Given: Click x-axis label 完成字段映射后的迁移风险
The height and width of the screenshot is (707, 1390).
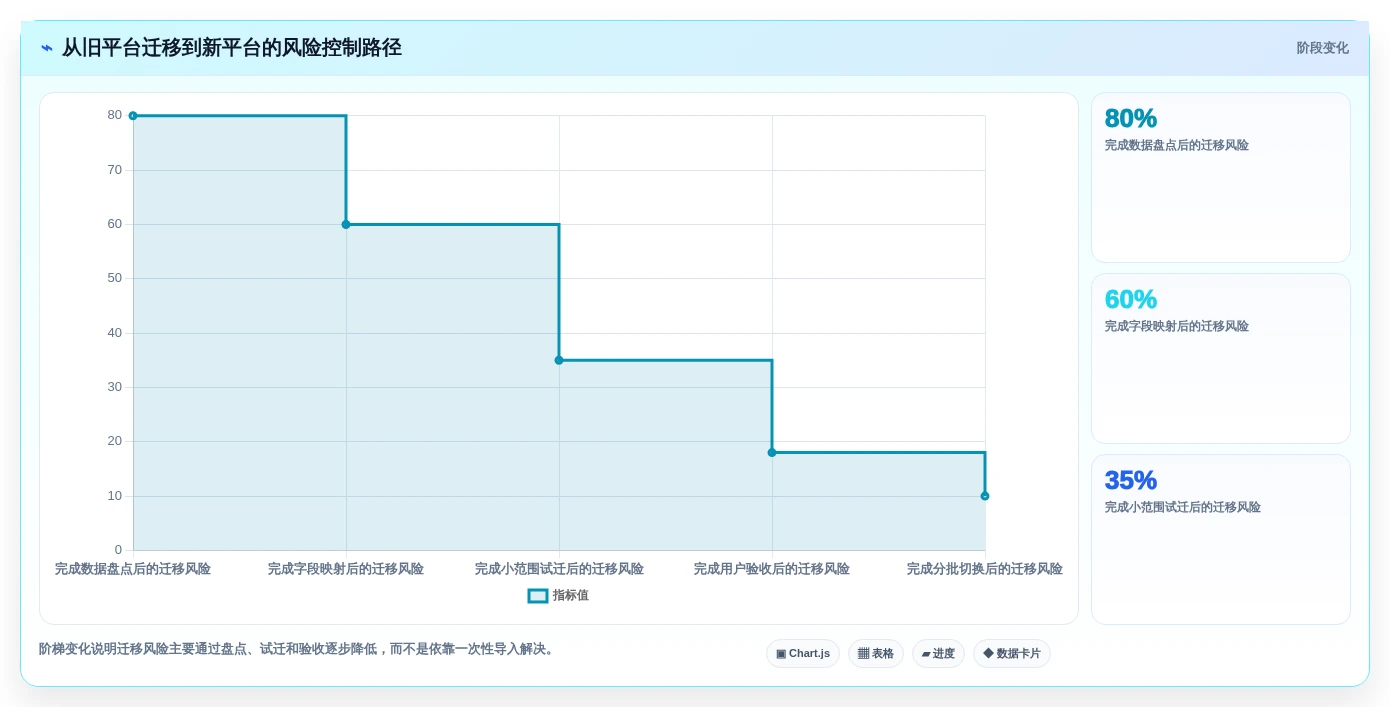Looking at the screenshot, I should click(x=346, y=569).
